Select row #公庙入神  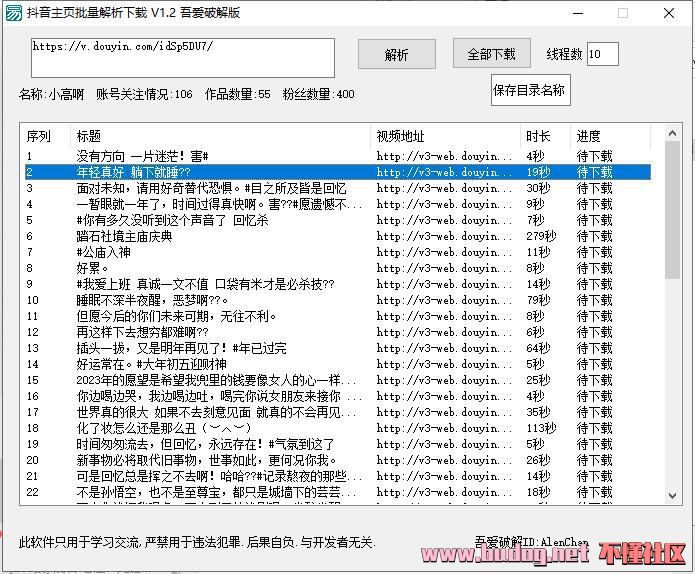pyautogui.click(x=338, y=252)
